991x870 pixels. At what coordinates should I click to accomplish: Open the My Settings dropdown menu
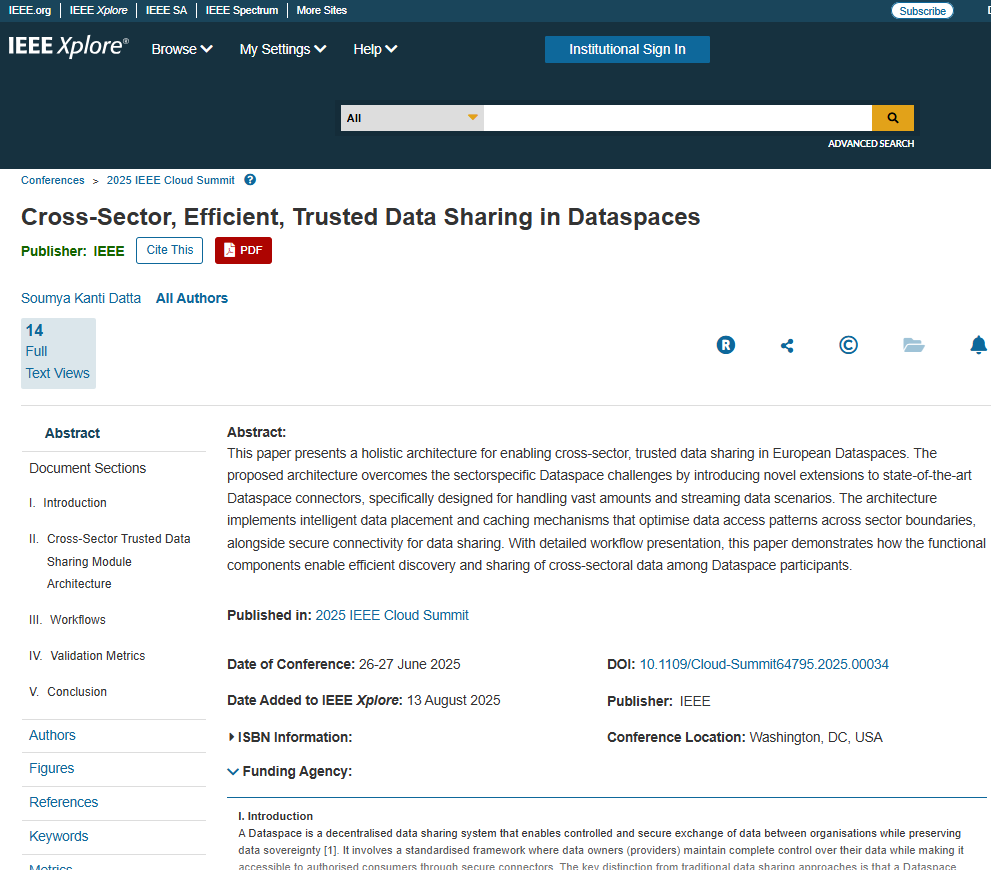pos(283,49)
